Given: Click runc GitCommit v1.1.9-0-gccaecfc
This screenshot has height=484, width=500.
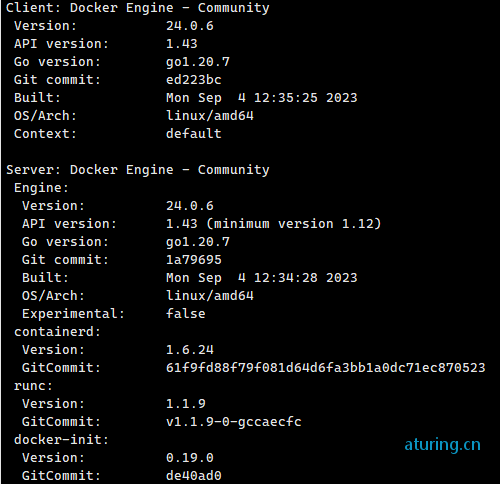Looking at the screenshot, I should (x=234, y=422).
